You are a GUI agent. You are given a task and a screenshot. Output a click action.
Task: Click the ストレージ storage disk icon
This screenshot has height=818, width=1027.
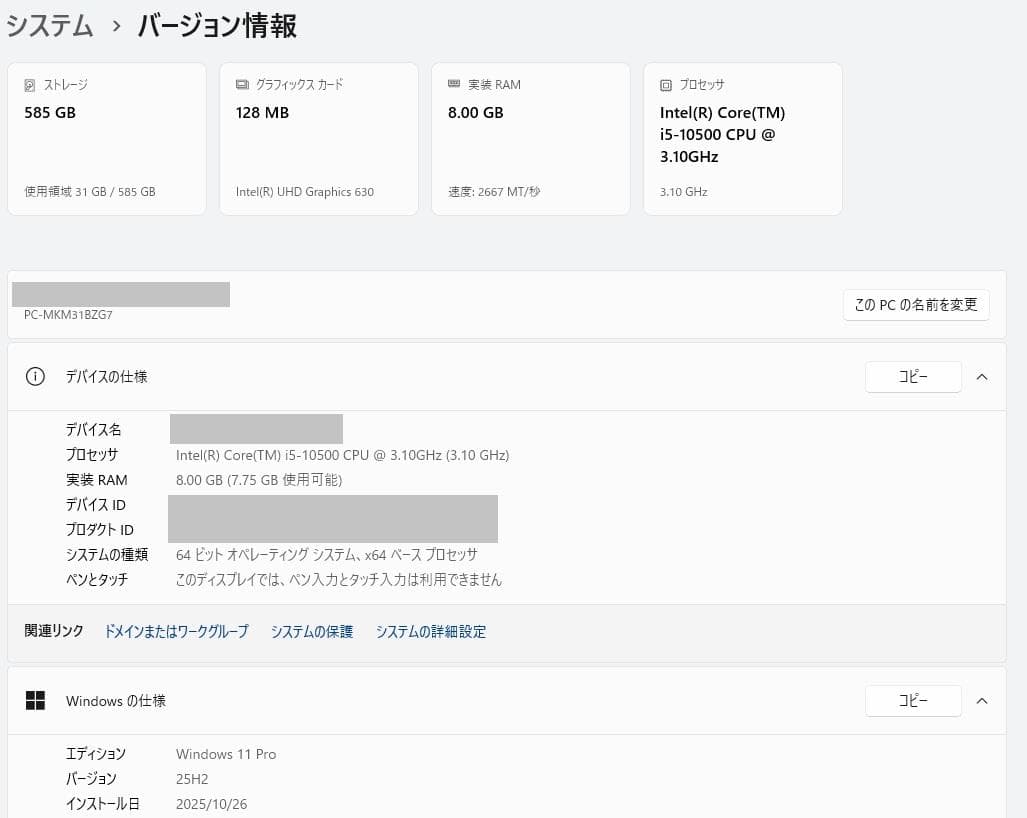click(x=29, y=85)
